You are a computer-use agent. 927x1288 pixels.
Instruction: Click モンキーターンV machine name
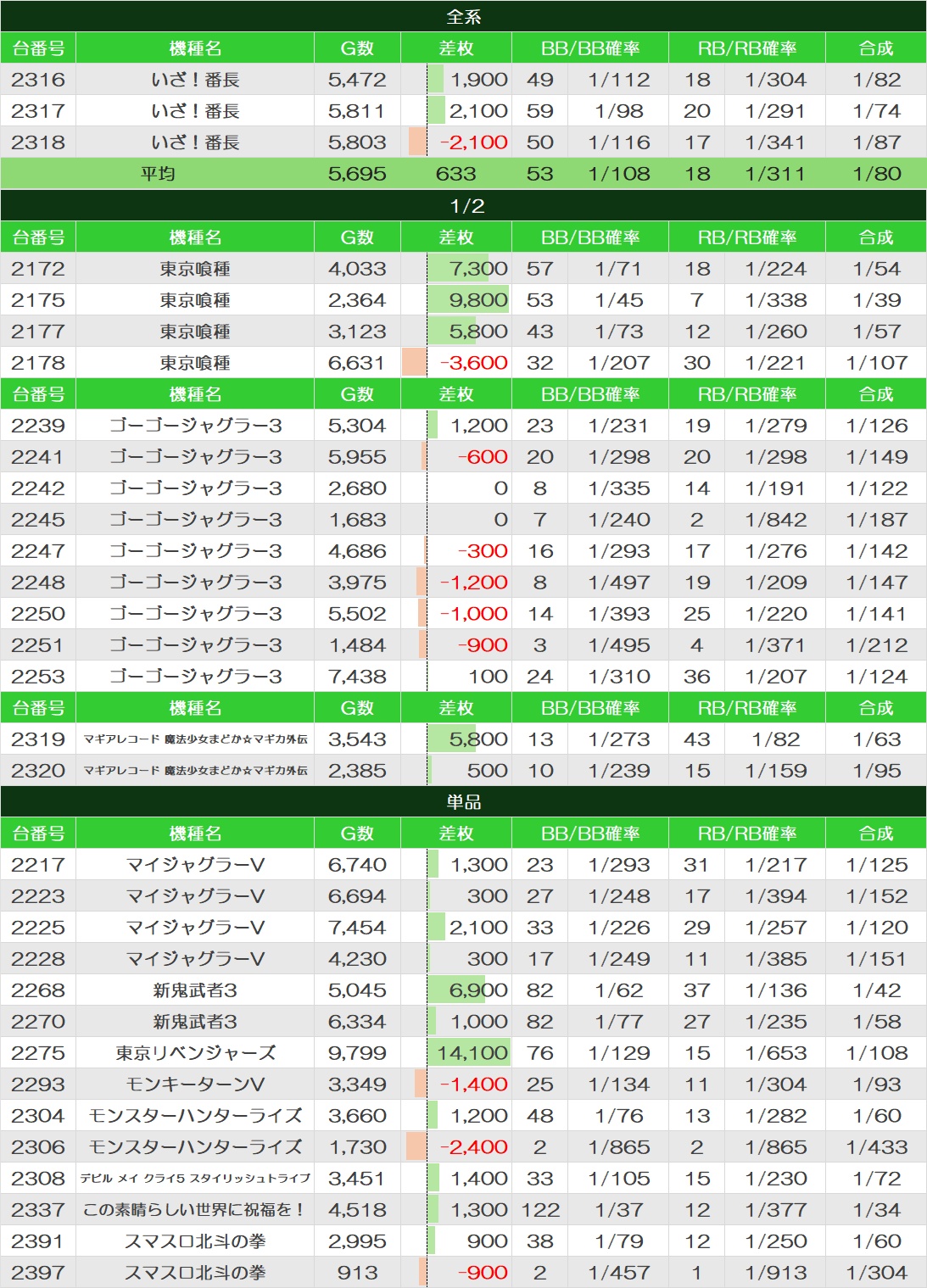(x=195, y=1084)
